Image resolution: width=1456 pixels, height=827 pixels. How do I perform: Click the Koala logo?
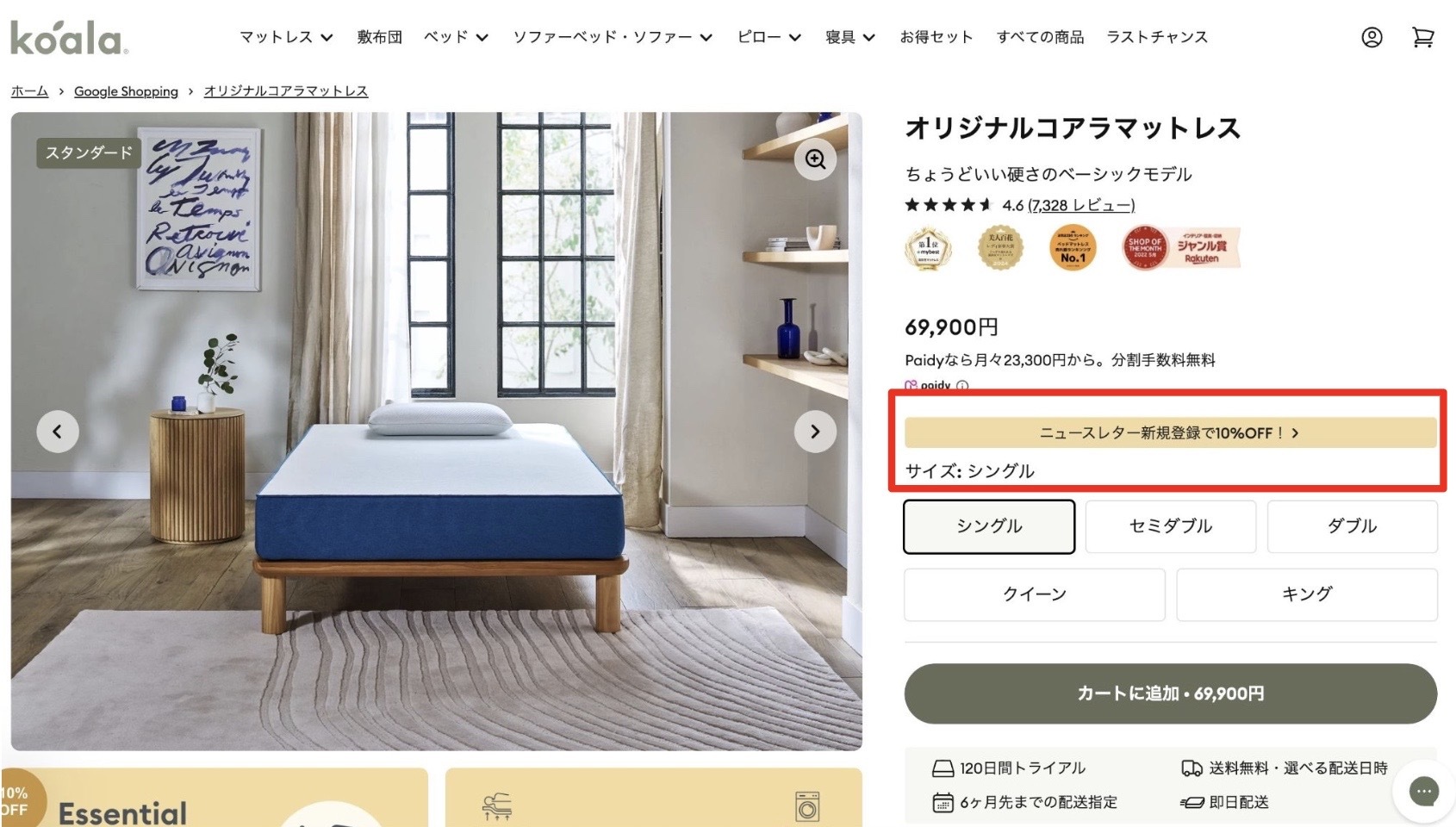pos(69,38)
